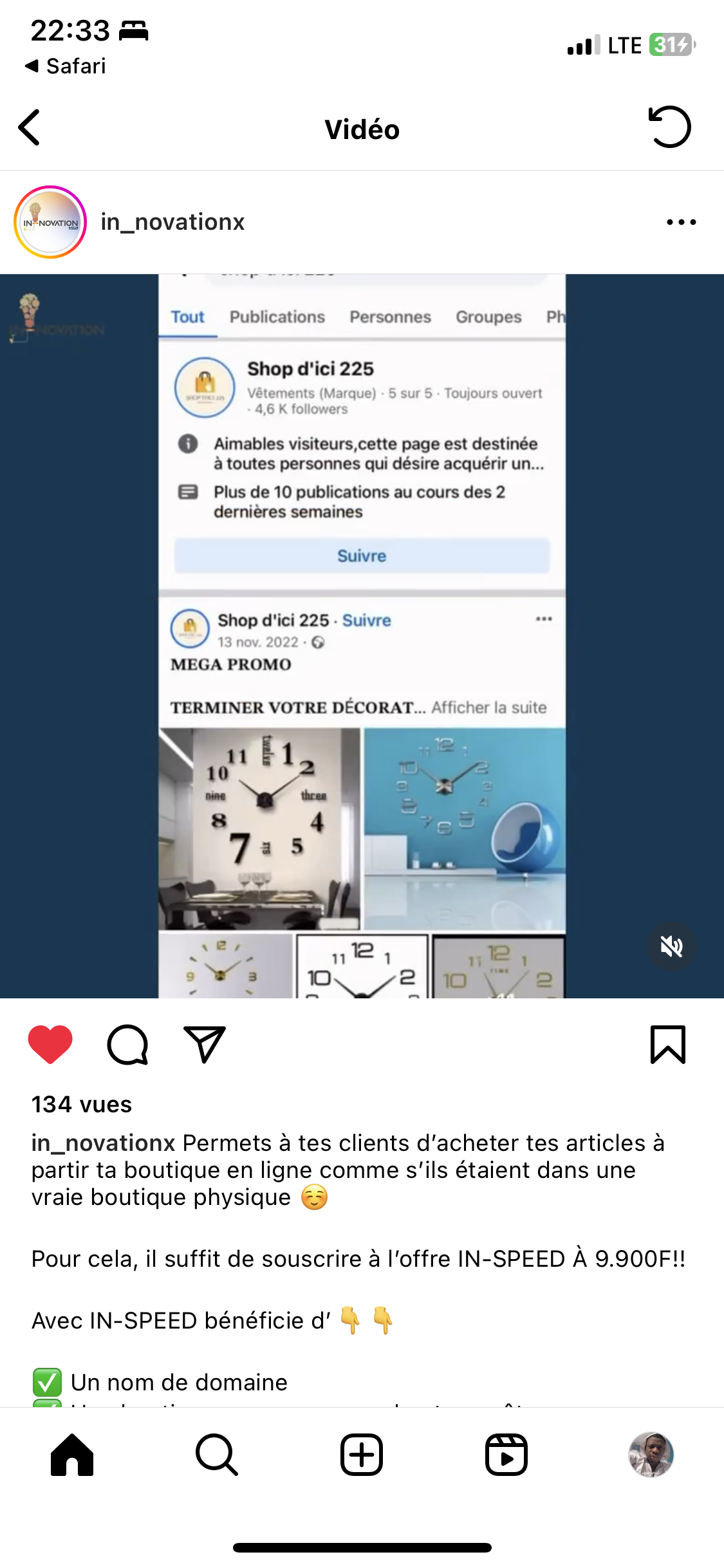Screen dimensions: 724x1568
Task: Go to the Home tab
Action: (x=72, y=1455)
